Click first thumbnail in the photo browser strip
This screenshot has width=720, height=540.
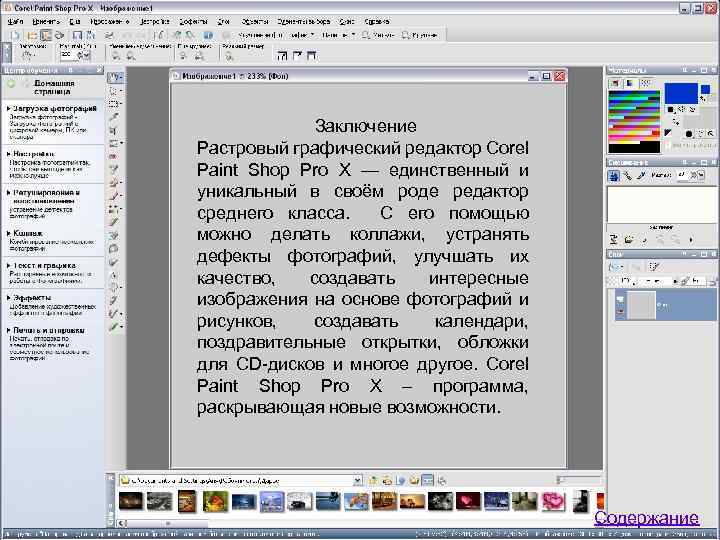pyautogui.click(x=133, y=501)
